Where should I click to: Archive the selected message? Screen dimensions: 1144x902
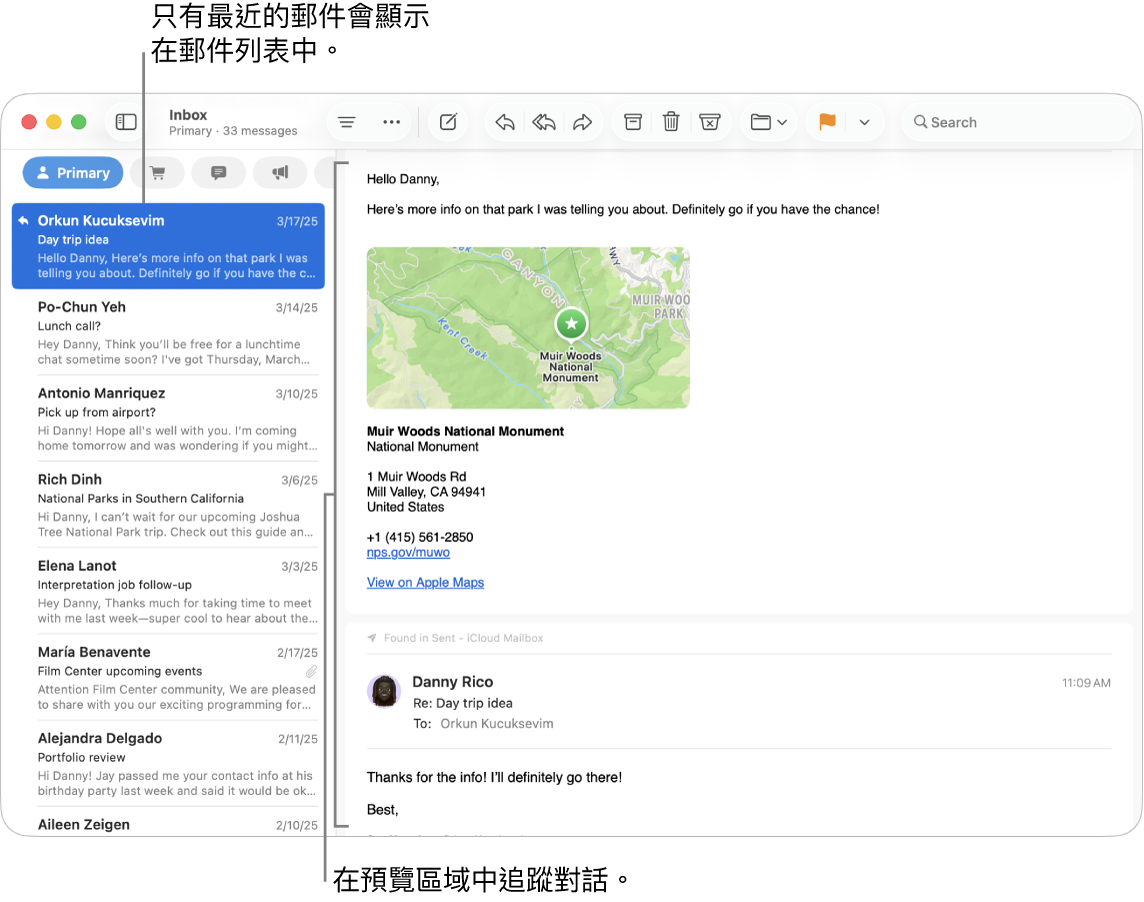(633, 122)
